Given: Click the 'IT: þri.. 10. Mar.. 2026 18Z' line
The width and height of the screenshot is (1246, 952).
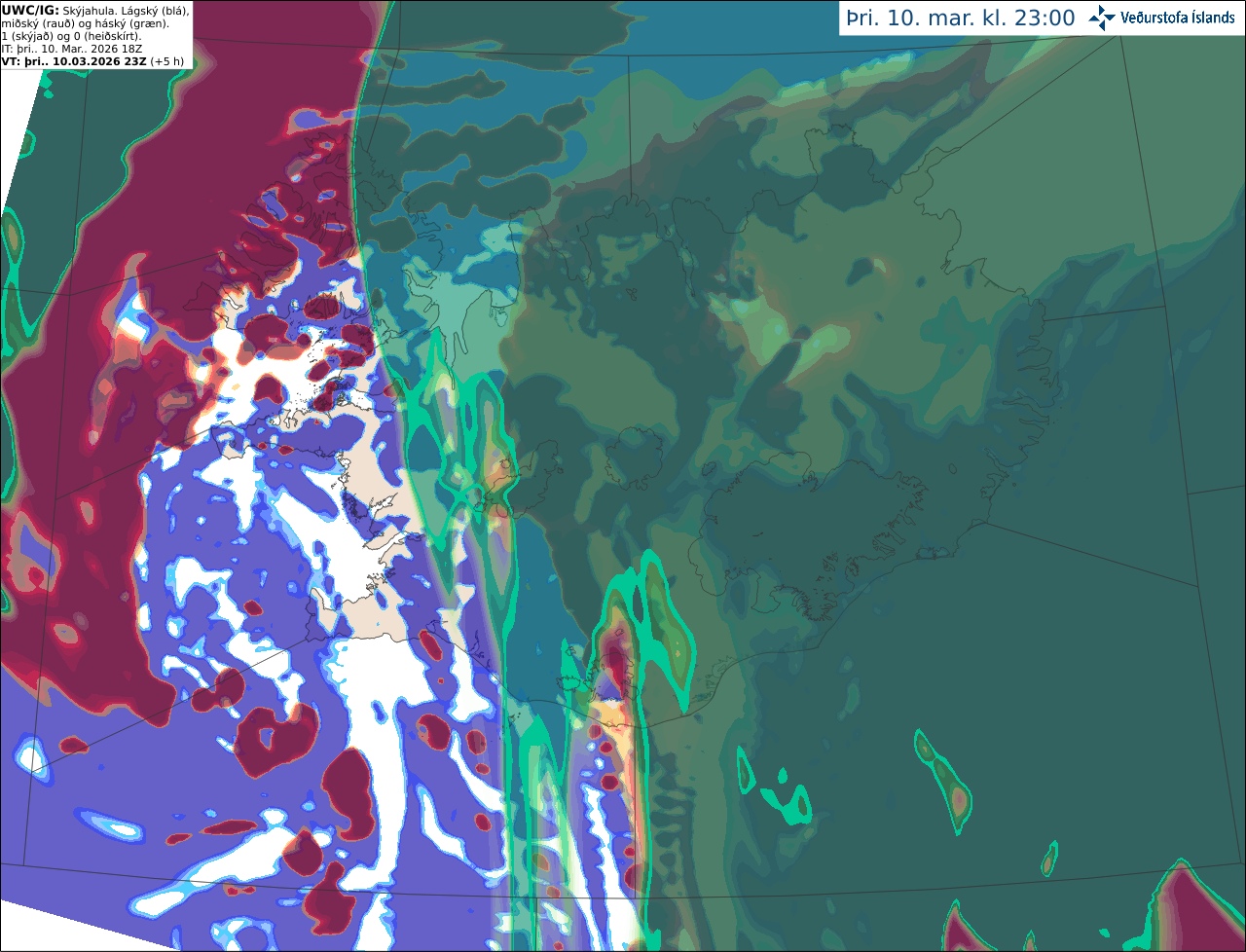Looking at the screenshot, I should [x=73, y=49].
